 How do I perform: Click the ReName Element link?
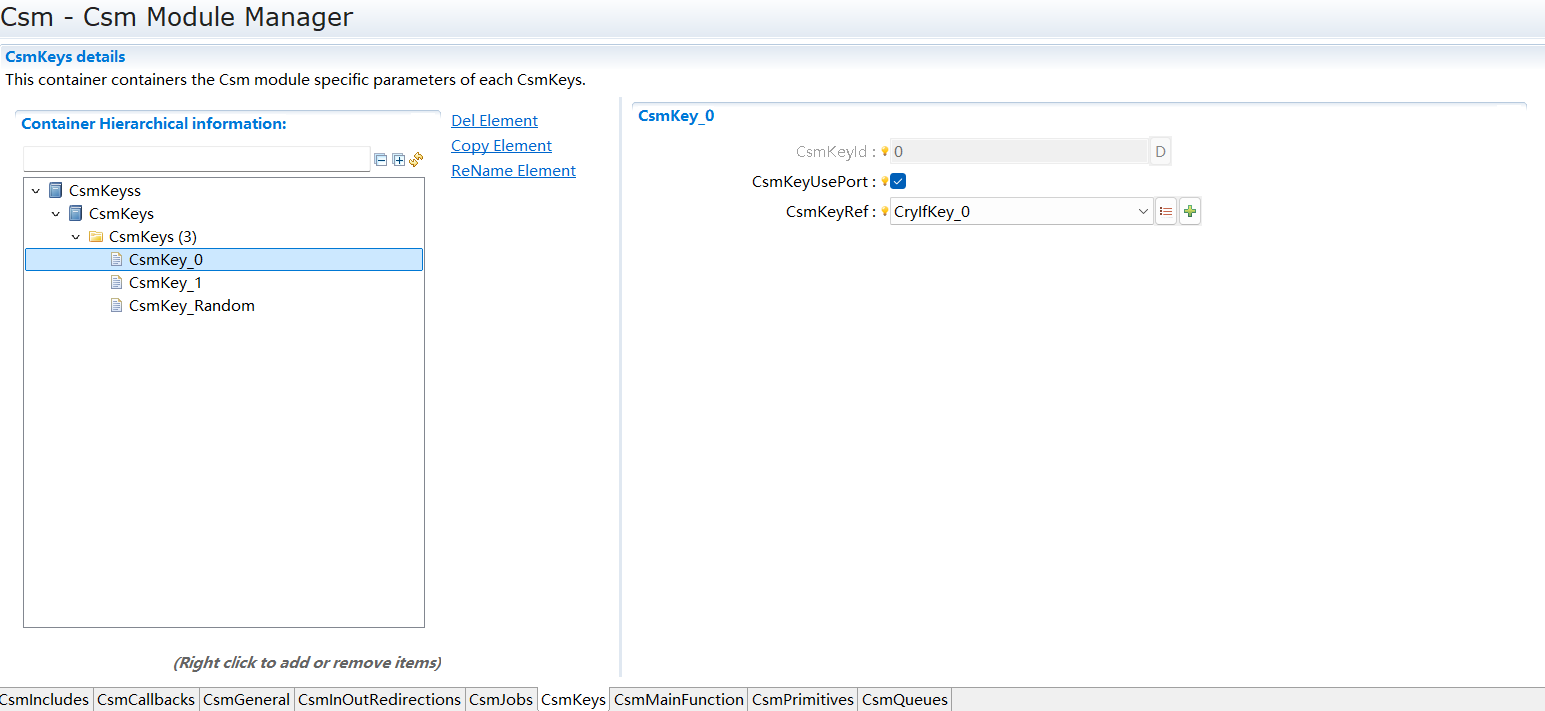[x=513, y=171]
